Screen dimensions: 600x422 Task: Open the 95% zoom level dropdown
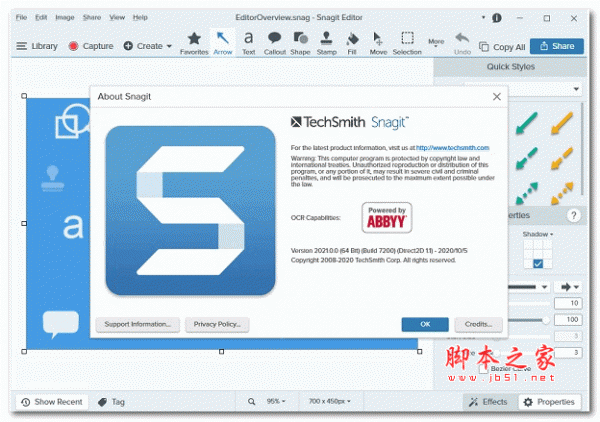click(276, 401)
